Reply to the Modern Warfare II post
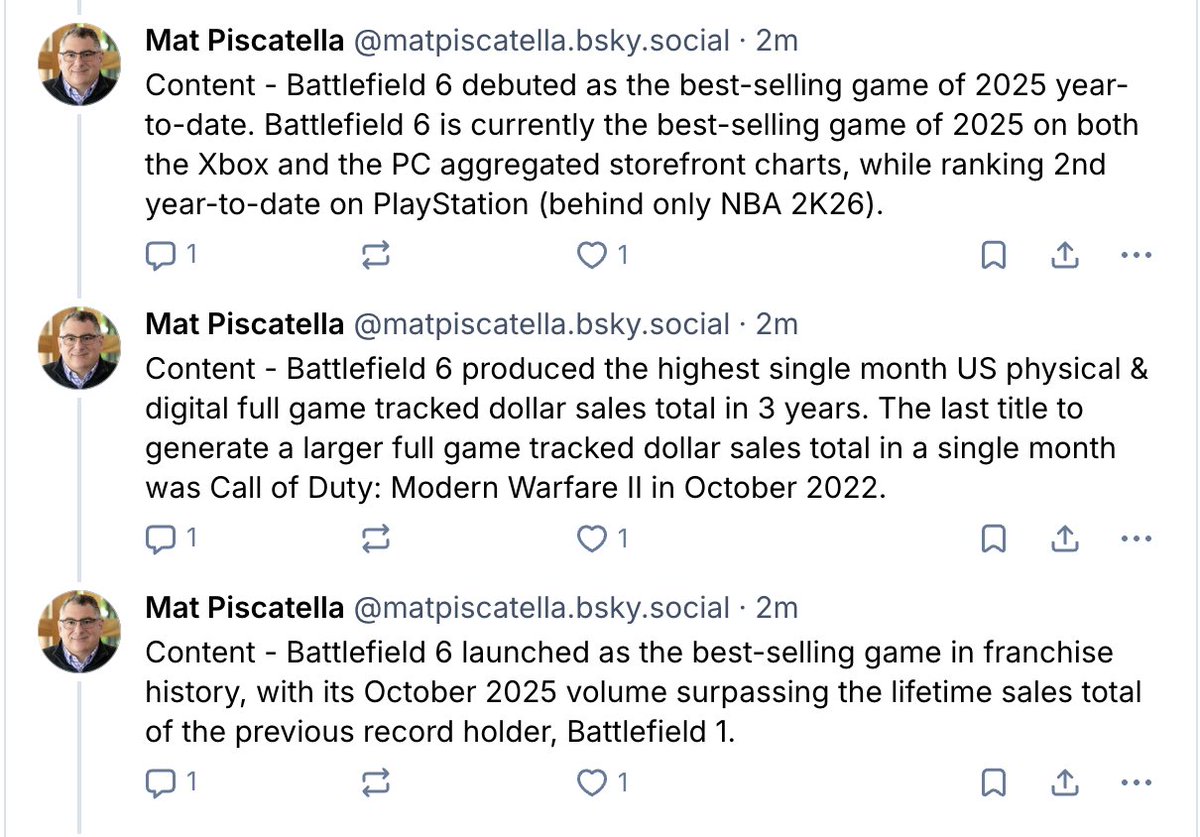 click(x=160, y=540)
